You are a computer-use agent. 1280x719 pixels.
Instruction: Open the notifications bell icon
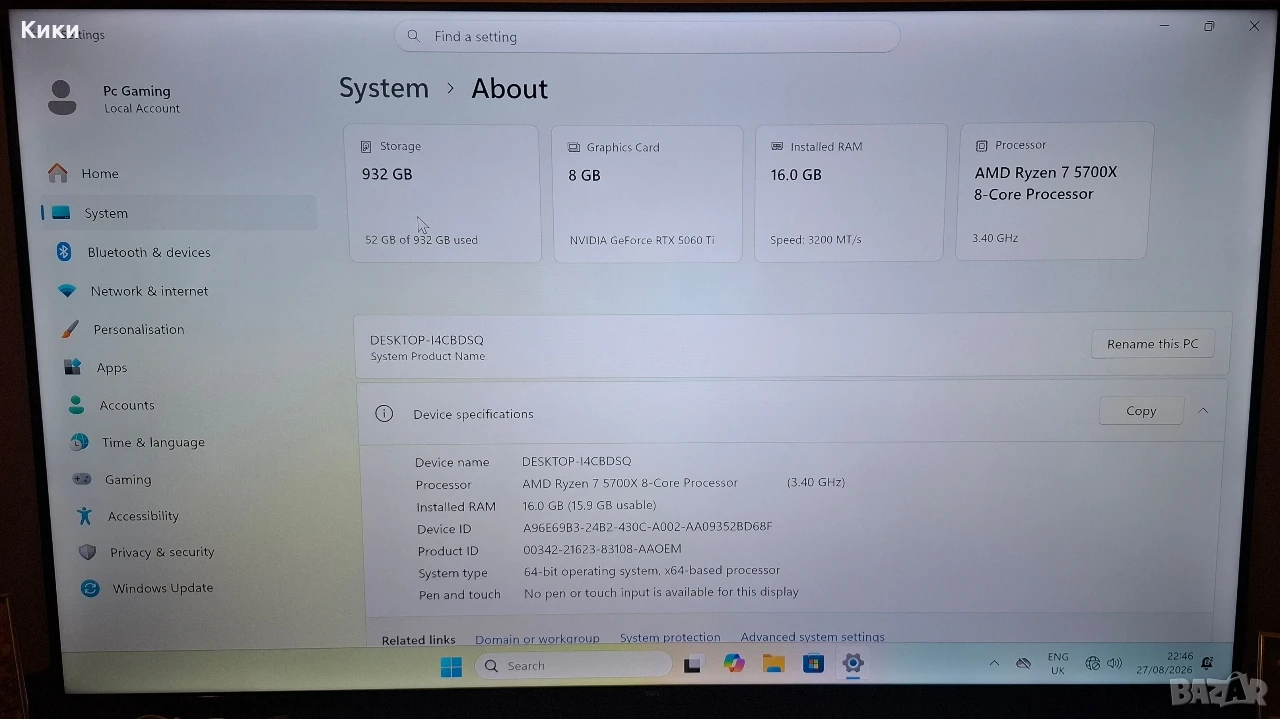(x=1208, y=663)
